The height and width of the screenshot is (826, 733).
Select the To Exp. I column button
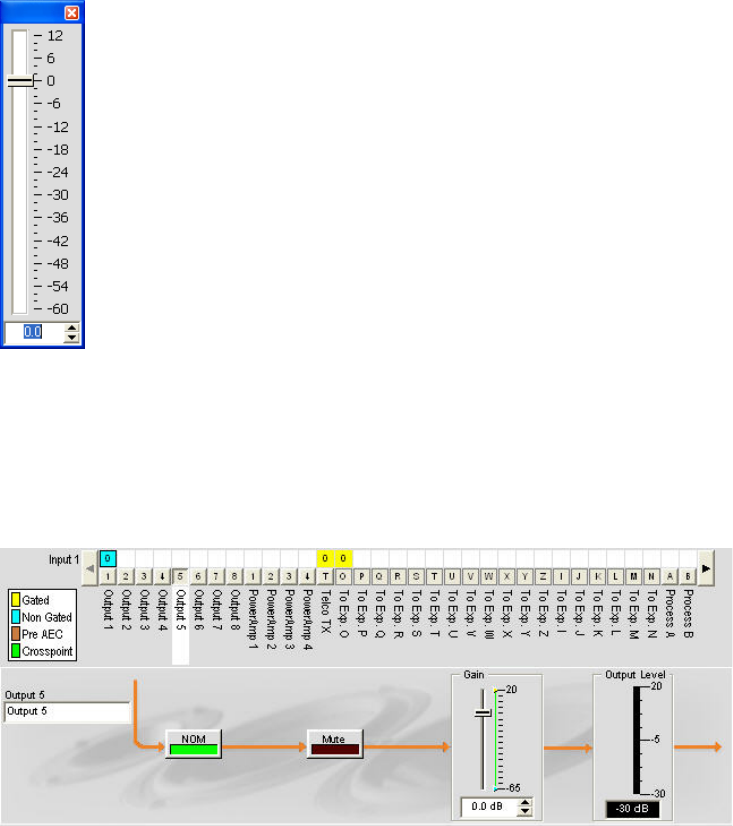(561, 576)
